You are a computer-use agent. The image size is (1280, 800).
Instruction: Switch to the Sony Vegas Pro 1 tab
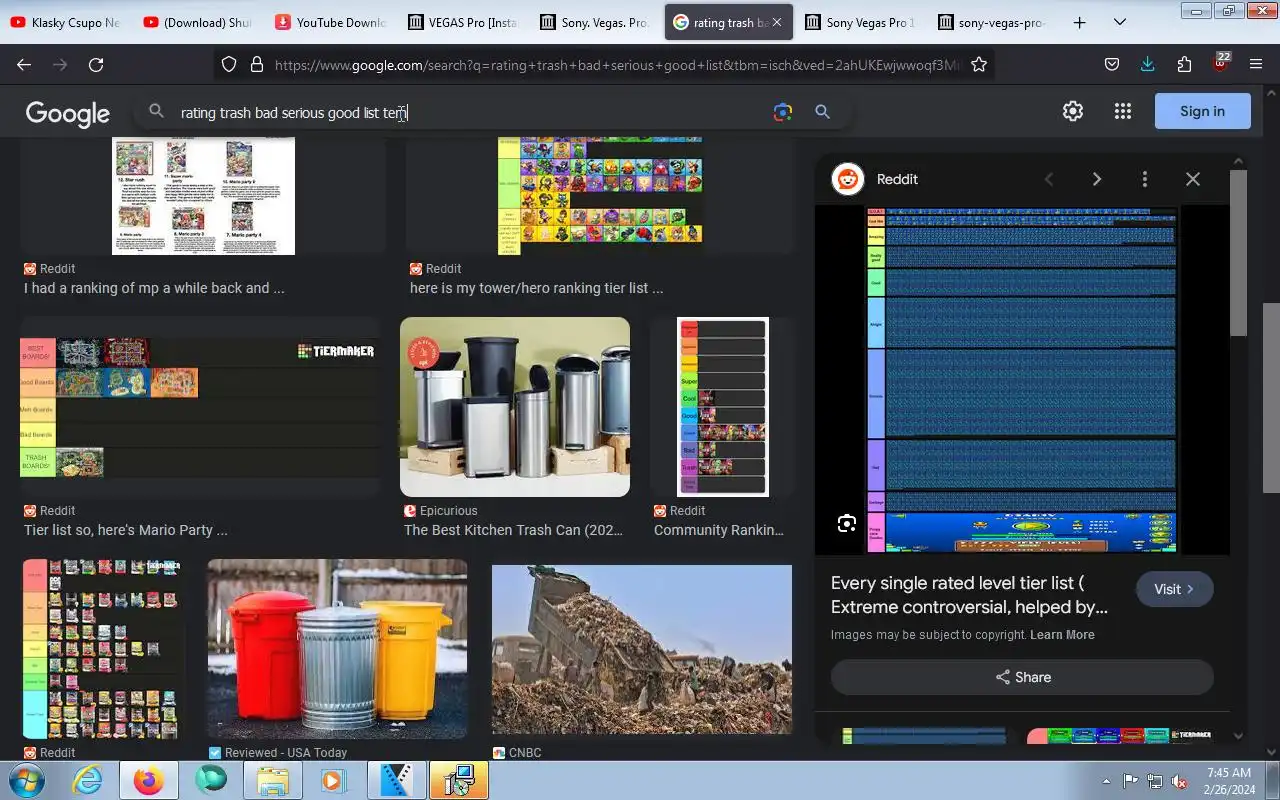(861, 22)
